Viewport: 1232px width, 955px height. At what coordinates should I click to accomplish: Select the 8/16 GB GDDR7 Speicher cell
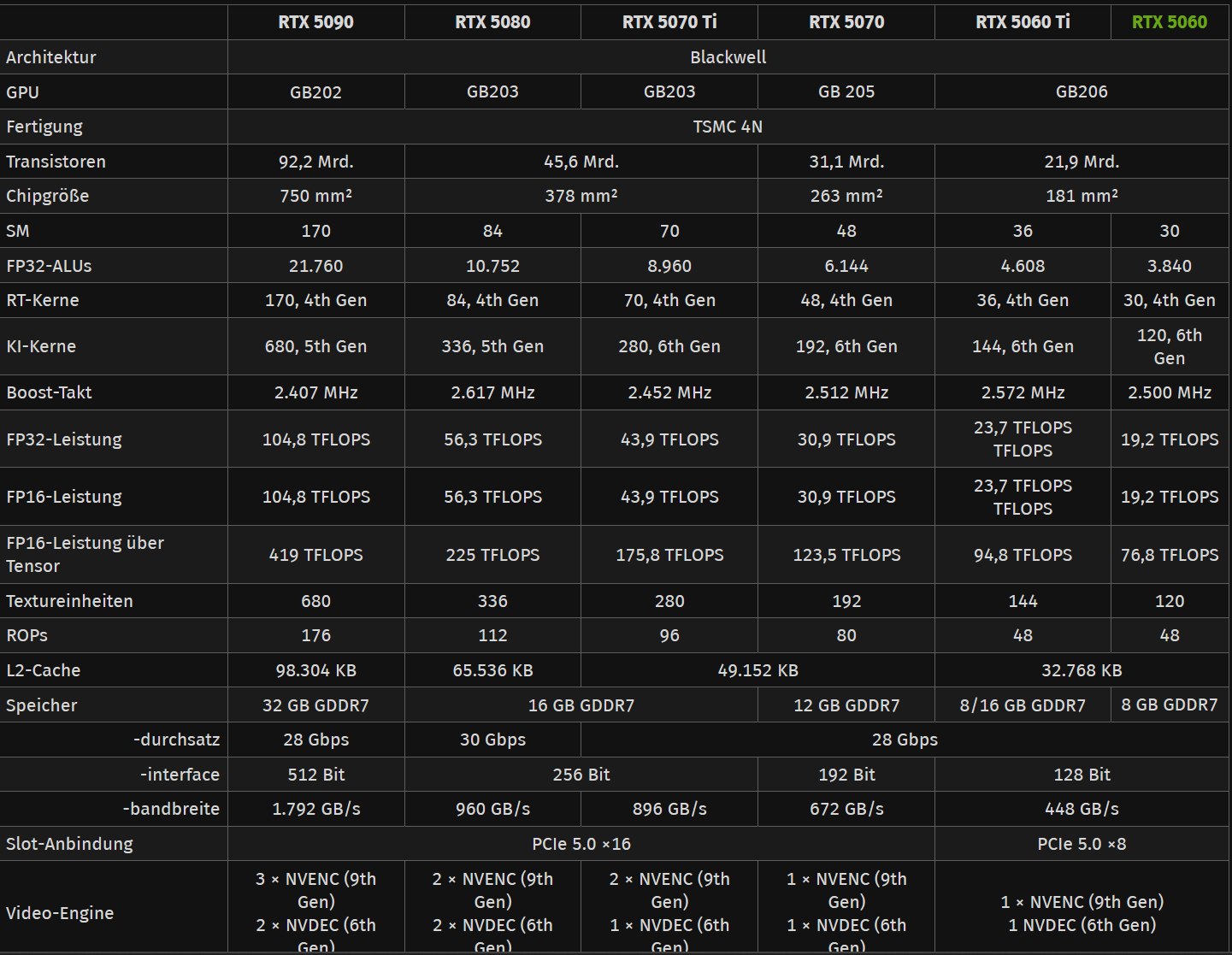pos(1023,705)
